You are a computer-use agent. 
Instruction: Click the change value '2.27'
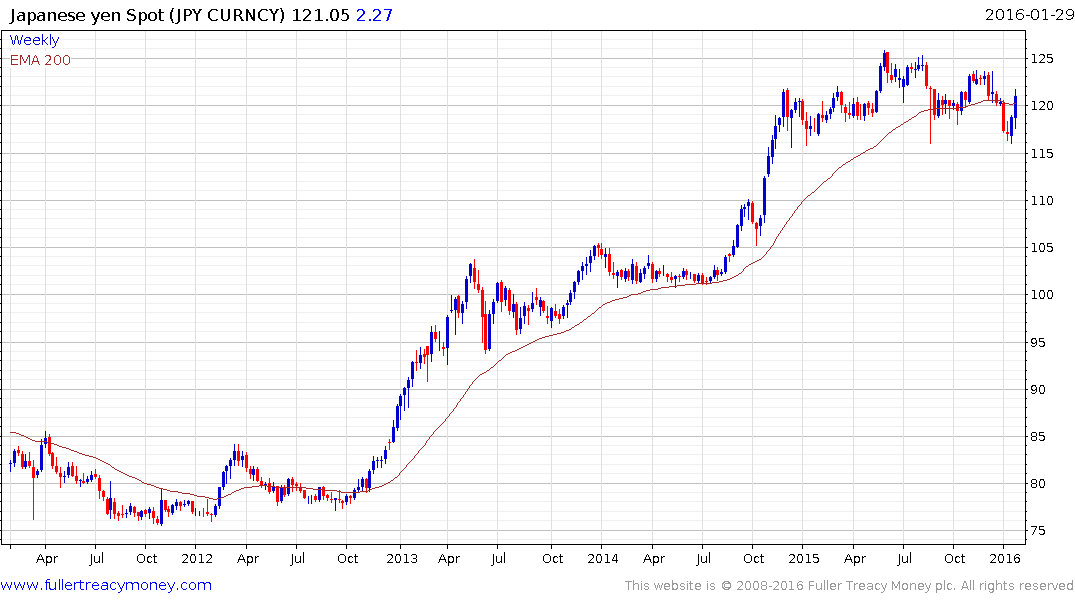pos(374,15)
